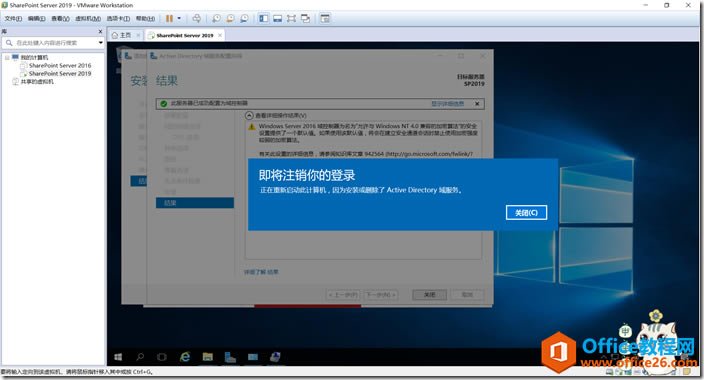Open the Windows Start button in VM

coord(118,357)
